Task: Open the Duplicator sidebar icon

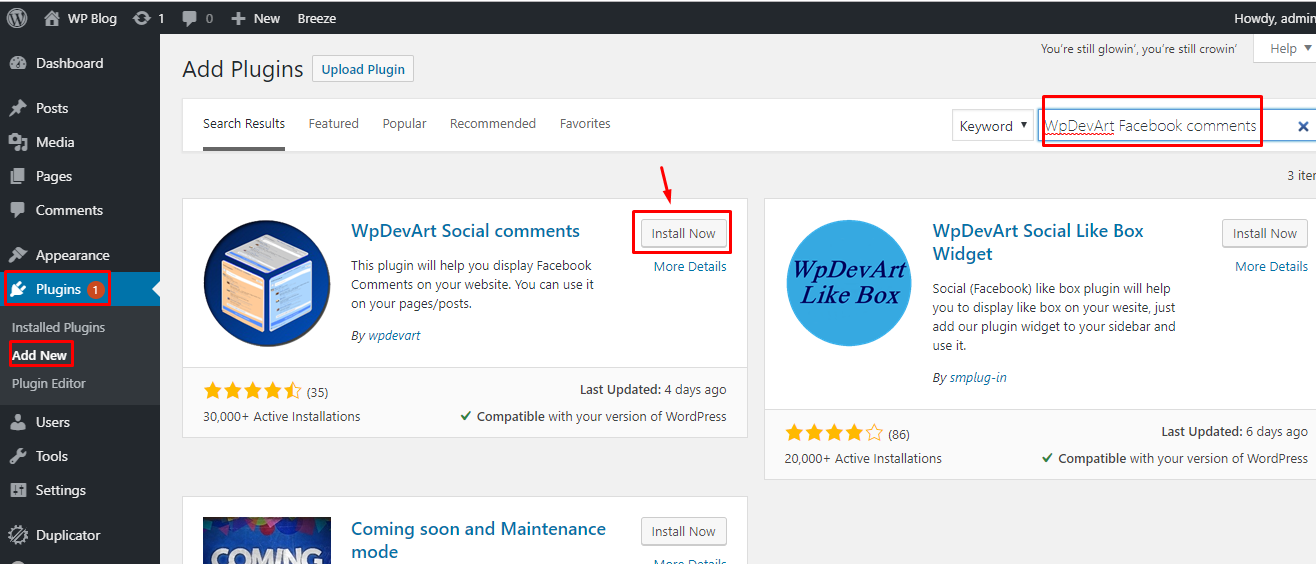Action: [18, 535]
